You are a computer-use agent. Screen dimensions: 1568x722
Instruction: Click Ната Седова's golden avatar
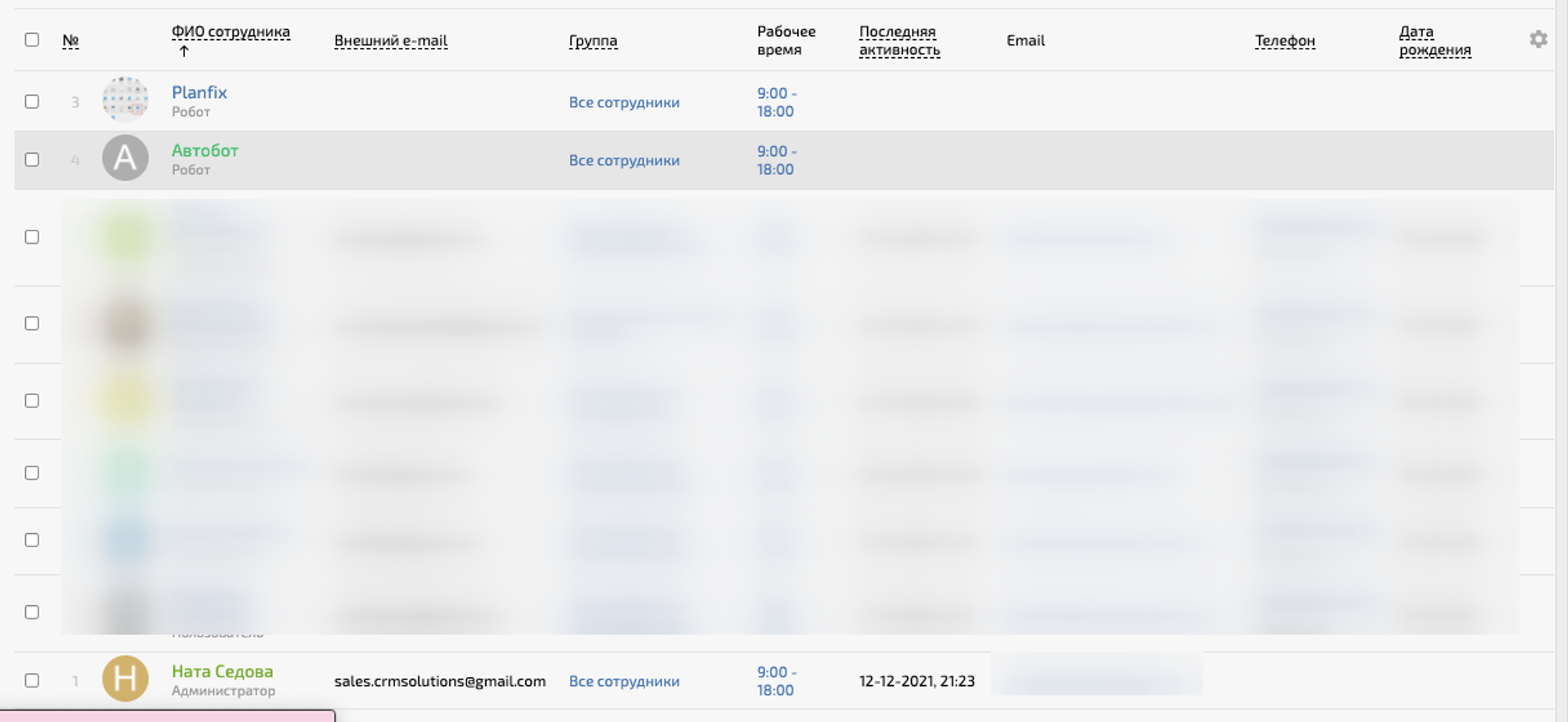[125, 679]
